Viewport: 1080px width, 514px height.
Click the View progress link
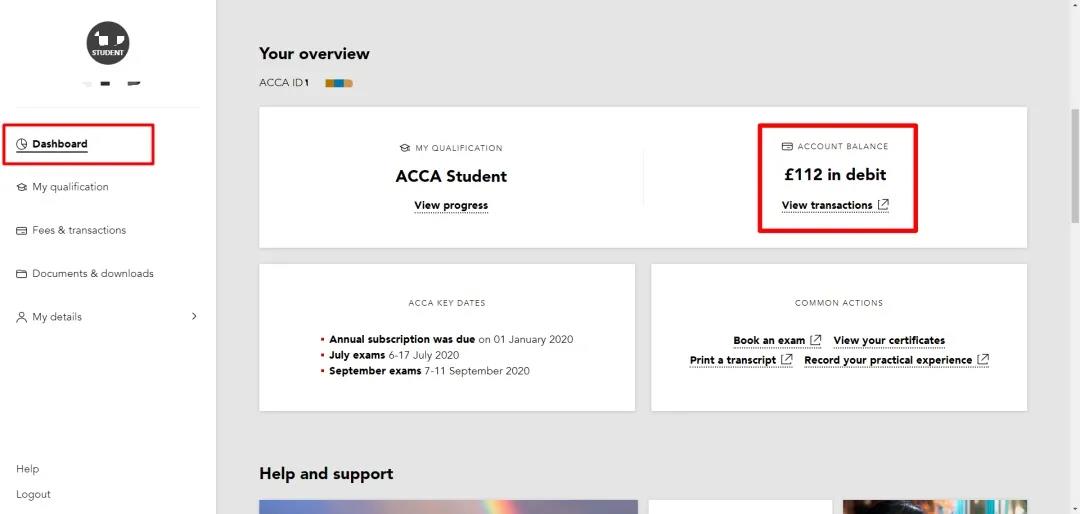(451, 205)
